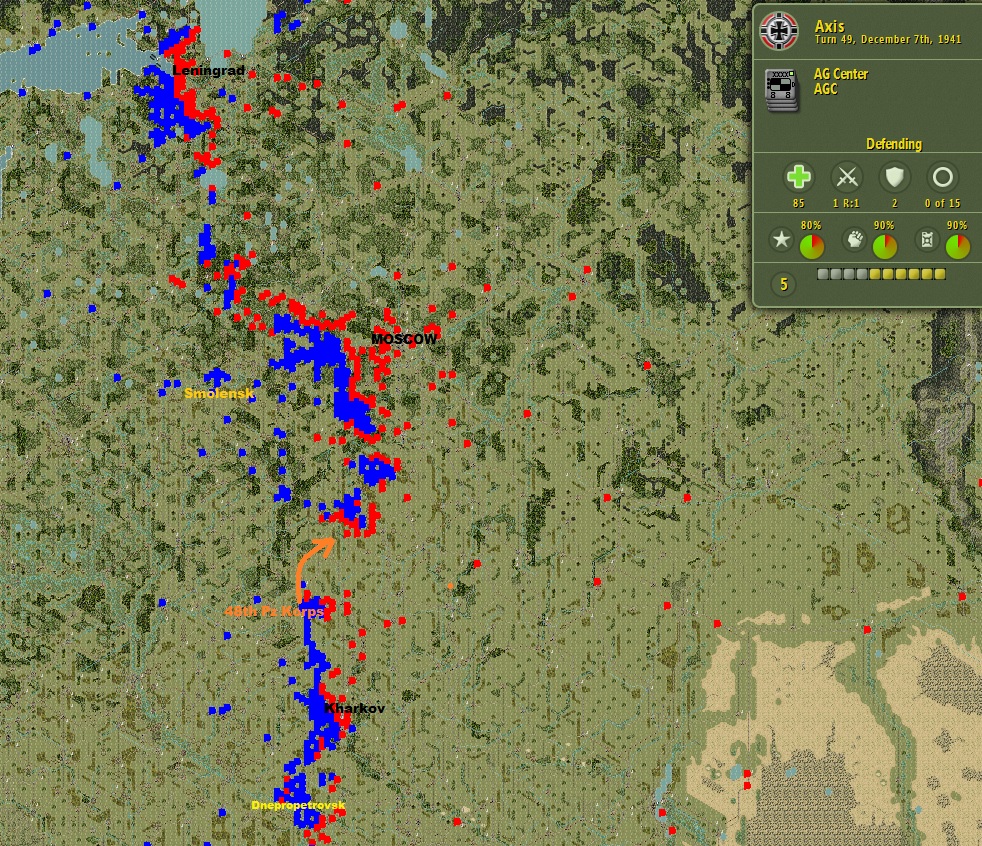
Task: Click the white circle stacking icon
Action: (943, 177)
